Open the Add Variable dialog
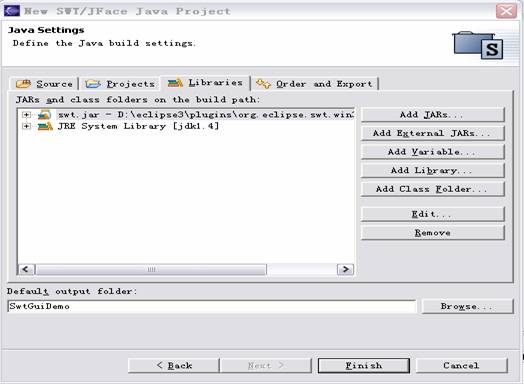This screenshot has height=384, width=524. pyautogui.click(x=432, y=152)
